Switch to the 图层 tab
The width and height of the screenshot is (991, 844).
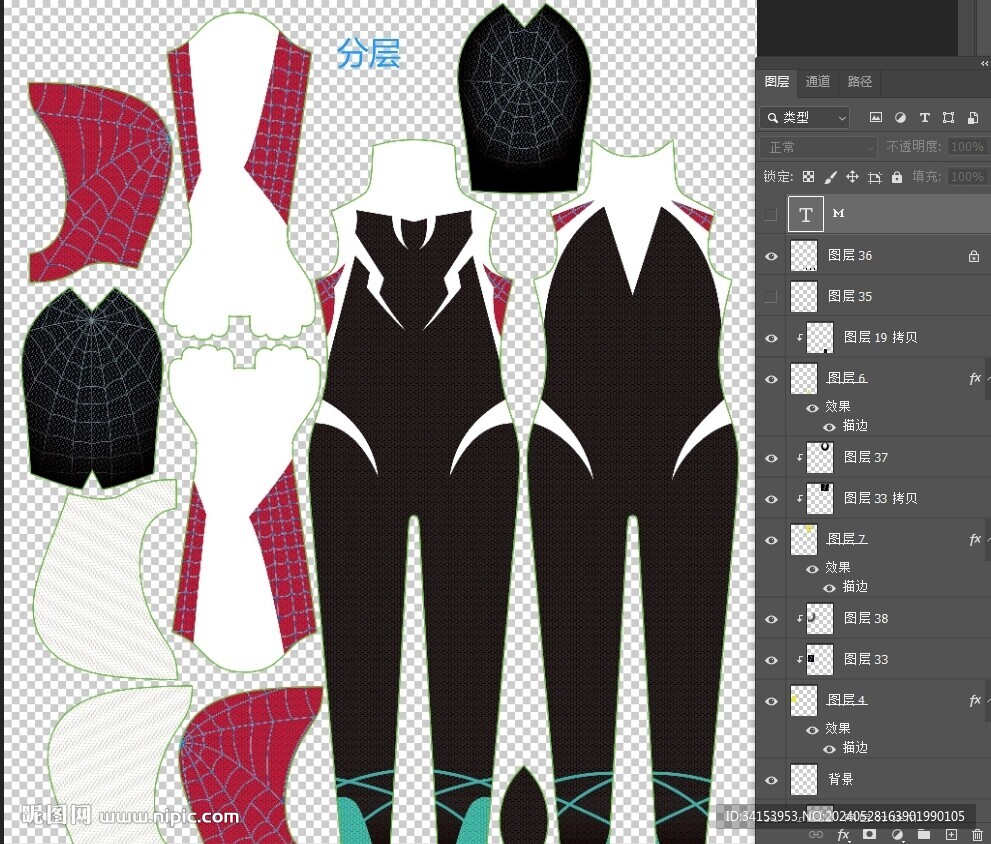click(x=777, y=82)
